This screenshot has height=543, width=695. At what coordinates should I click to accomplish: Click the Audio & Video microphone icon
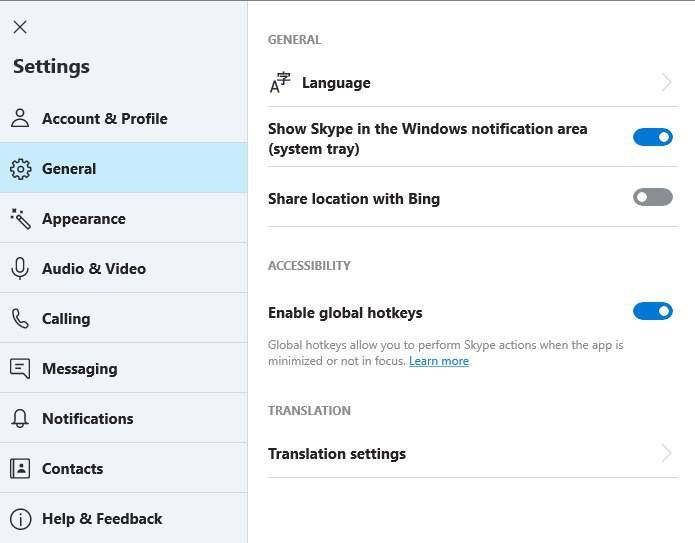20,268
